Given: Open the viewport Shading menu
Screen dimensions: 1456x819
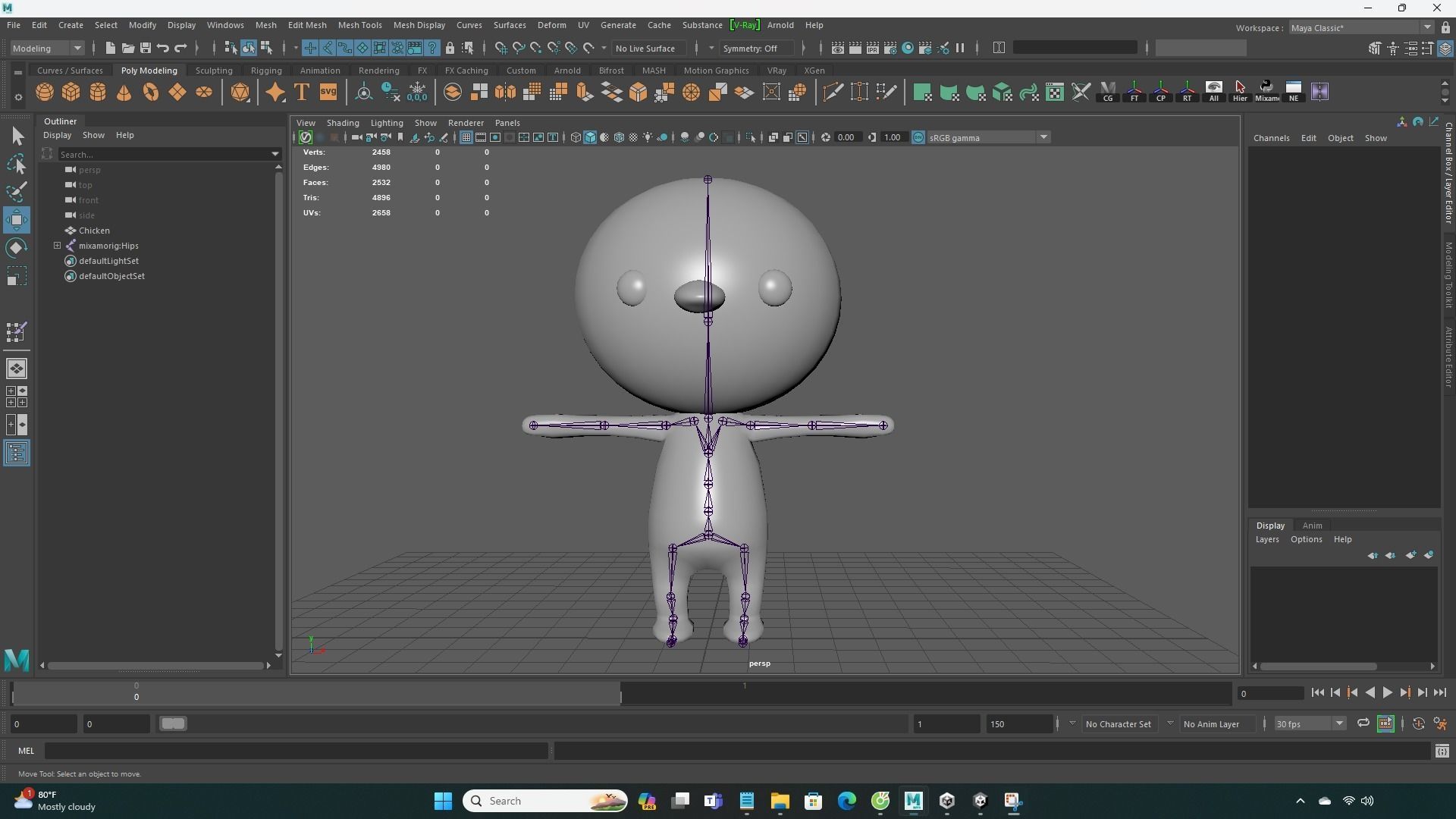Looking at the screenshot, I should (x=343, y=123).
